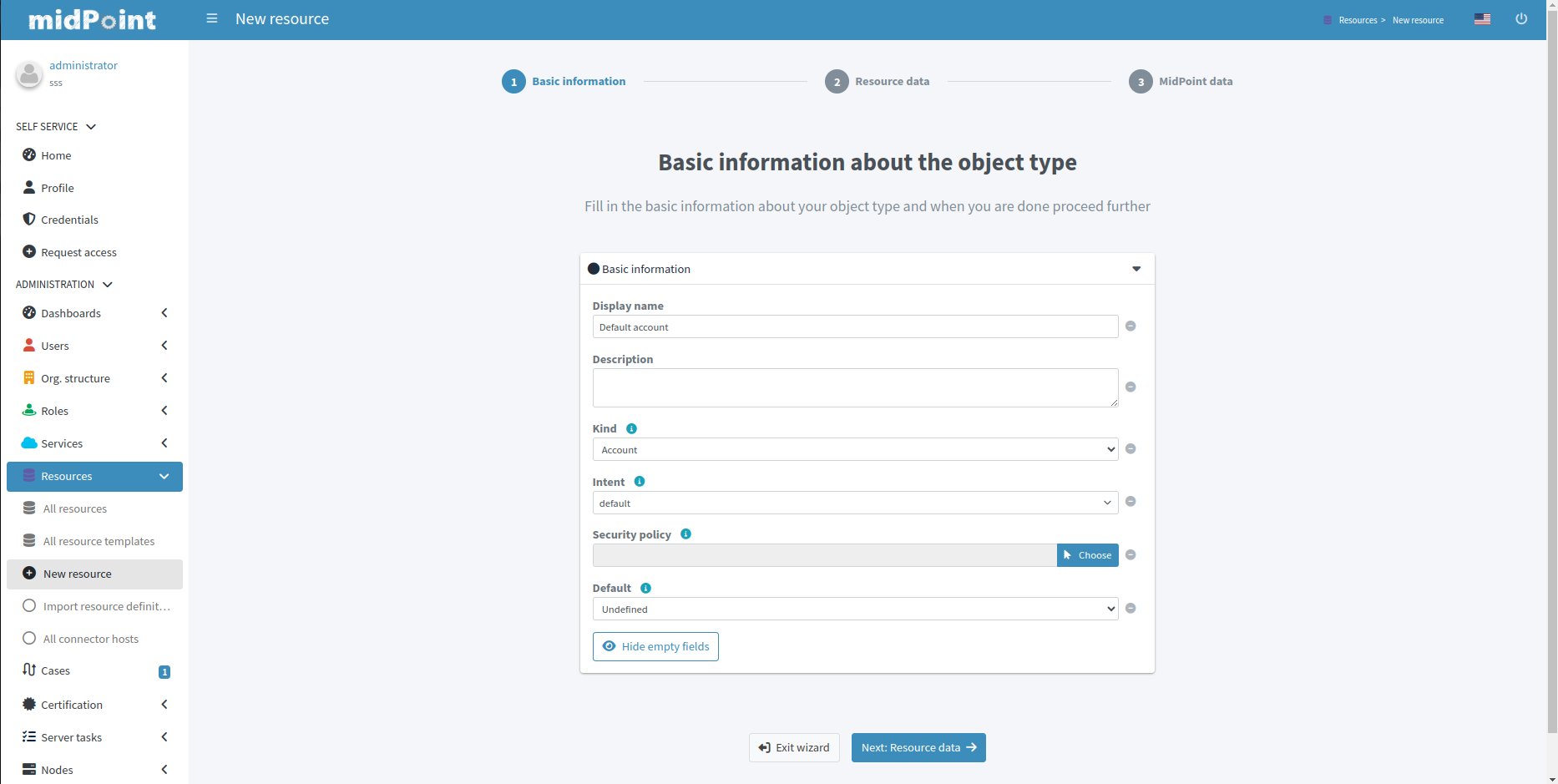Open All resources in the sidebar

[x=75, y=509]
